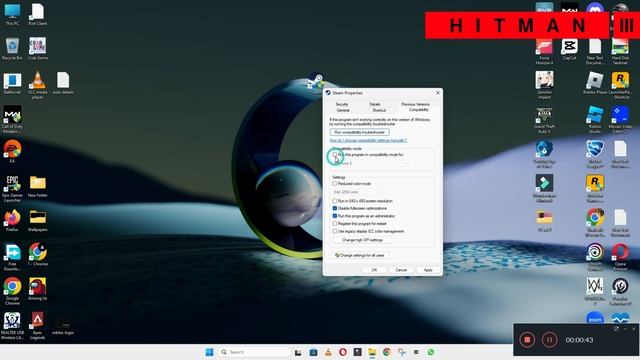Select the EA app desktop icon
The width and height of the screenshot is (640, 360).
pyautogui.click(x=12, y=152)
